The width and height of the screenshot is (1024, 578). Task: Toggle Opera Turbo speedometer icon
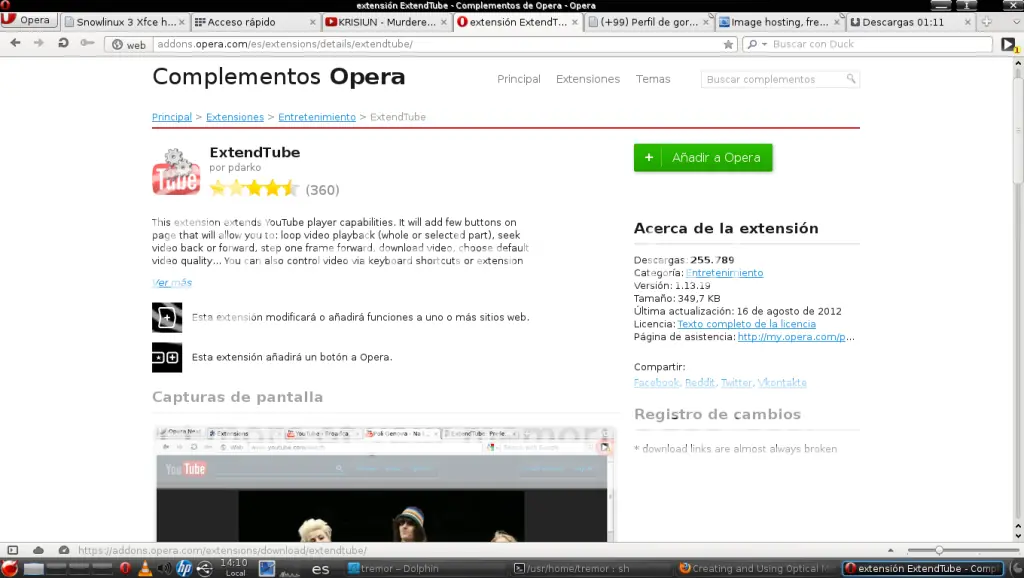(x=63, y=551)
